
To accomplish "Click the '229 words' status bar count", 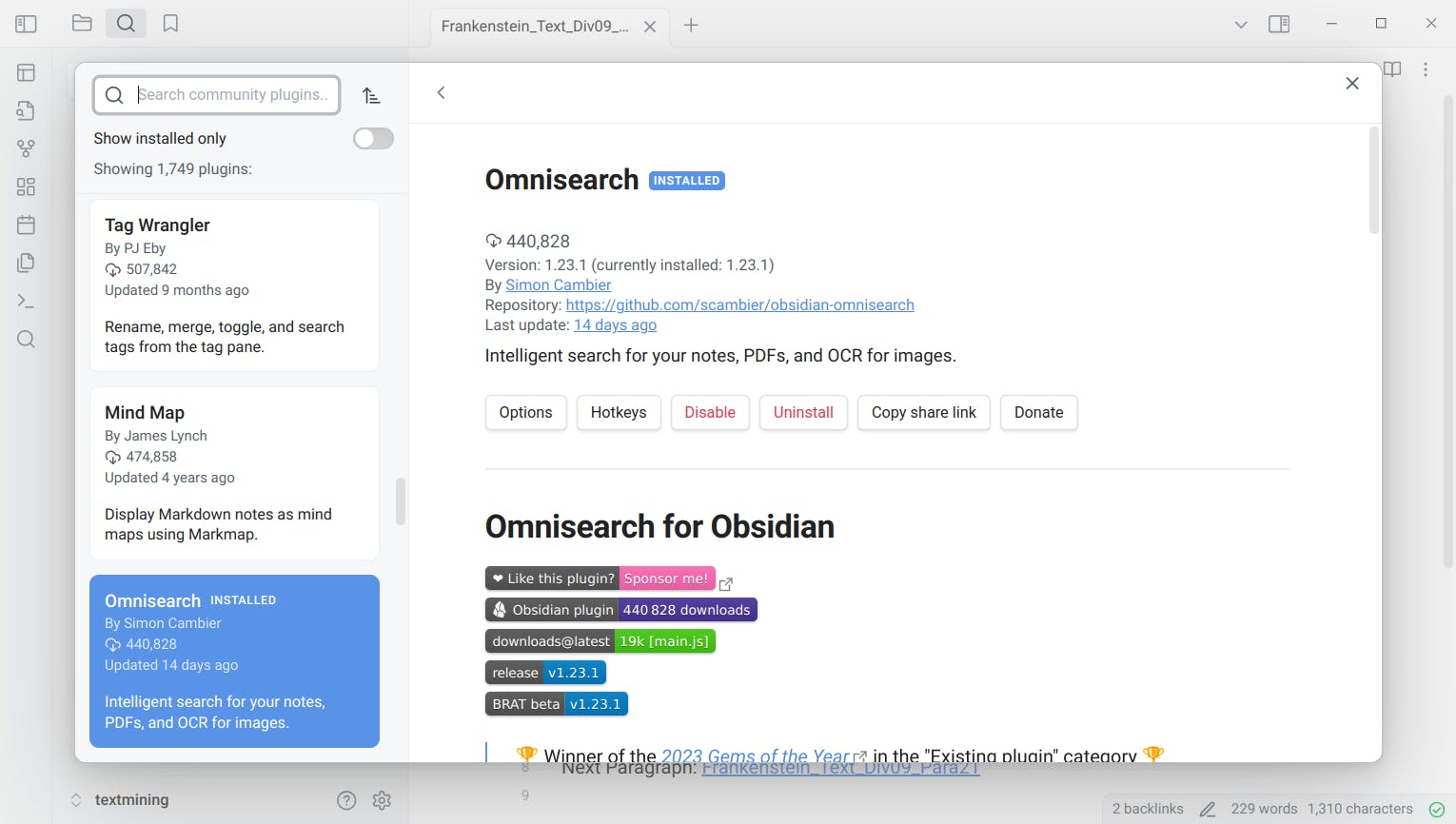I will pyautogui.click(x=1264, y=809).
